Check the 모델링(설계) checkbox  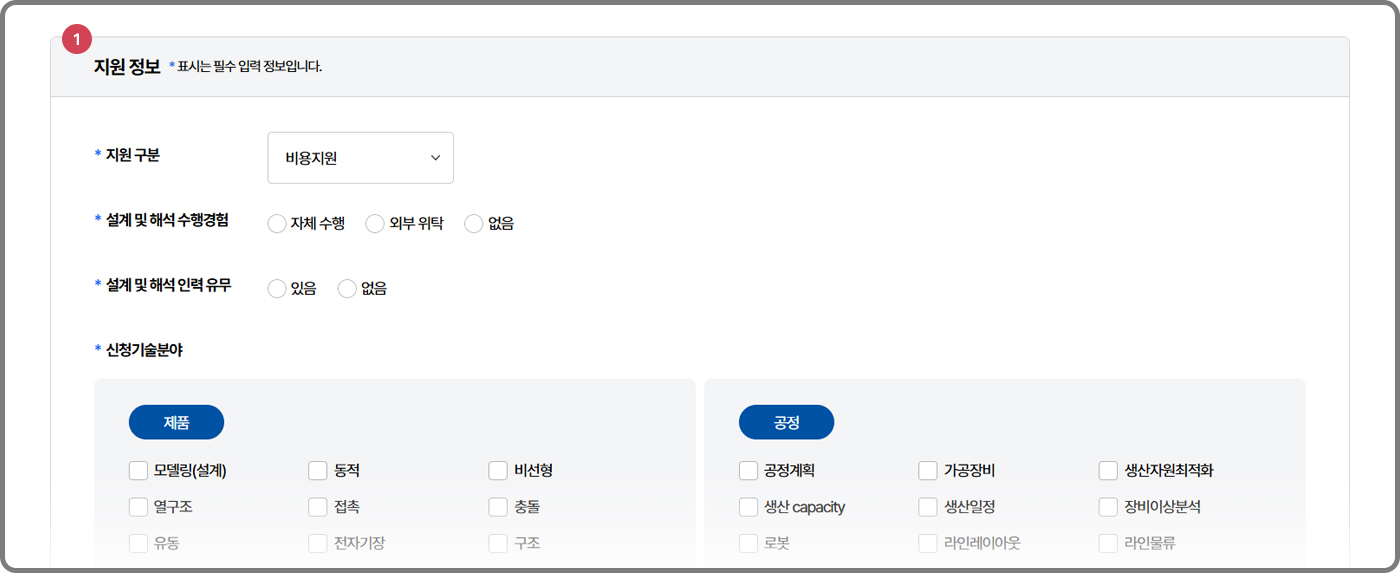tap(139, 471)
